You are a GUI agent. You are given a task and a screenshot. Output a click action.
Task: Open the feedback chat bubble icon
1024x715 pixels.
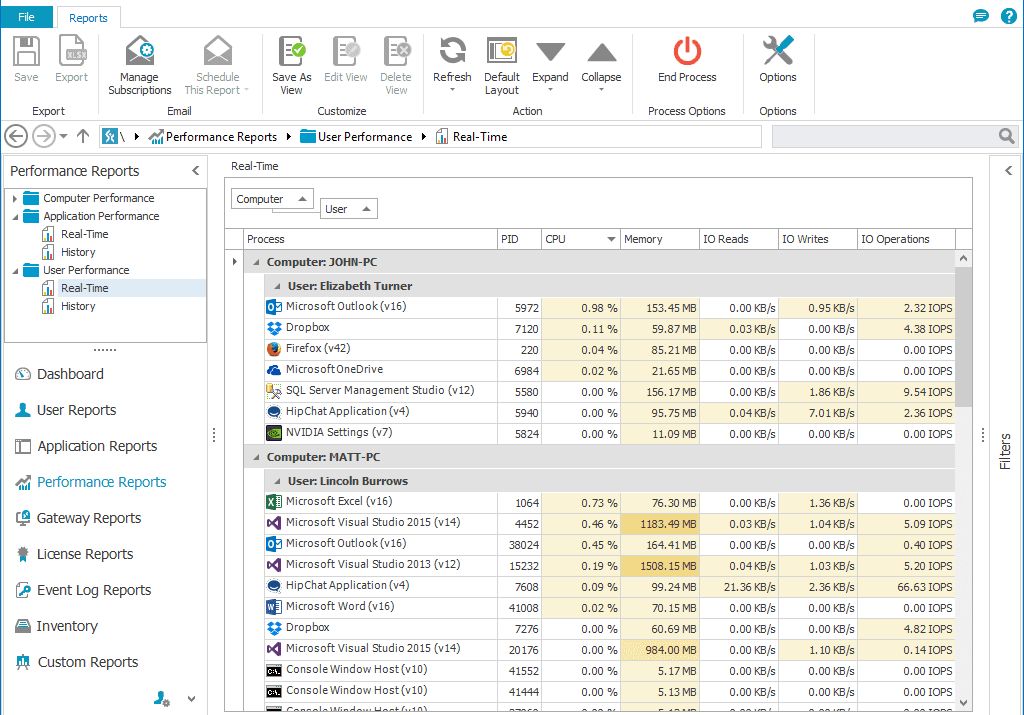980,16
